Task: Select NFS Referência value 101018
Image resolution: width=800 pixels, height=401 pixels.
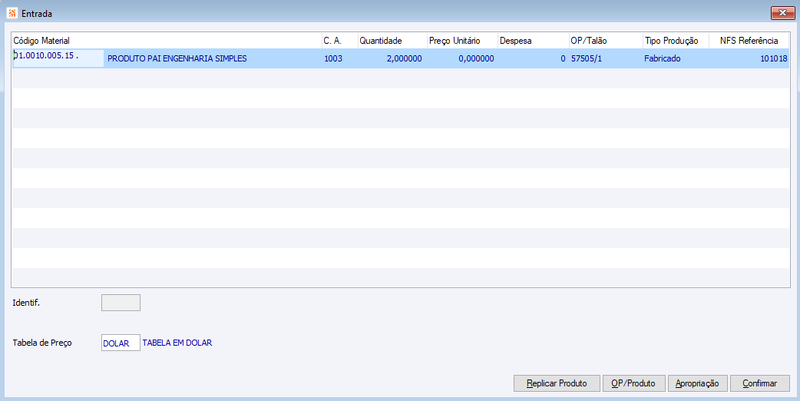Action: coord(773,59)
